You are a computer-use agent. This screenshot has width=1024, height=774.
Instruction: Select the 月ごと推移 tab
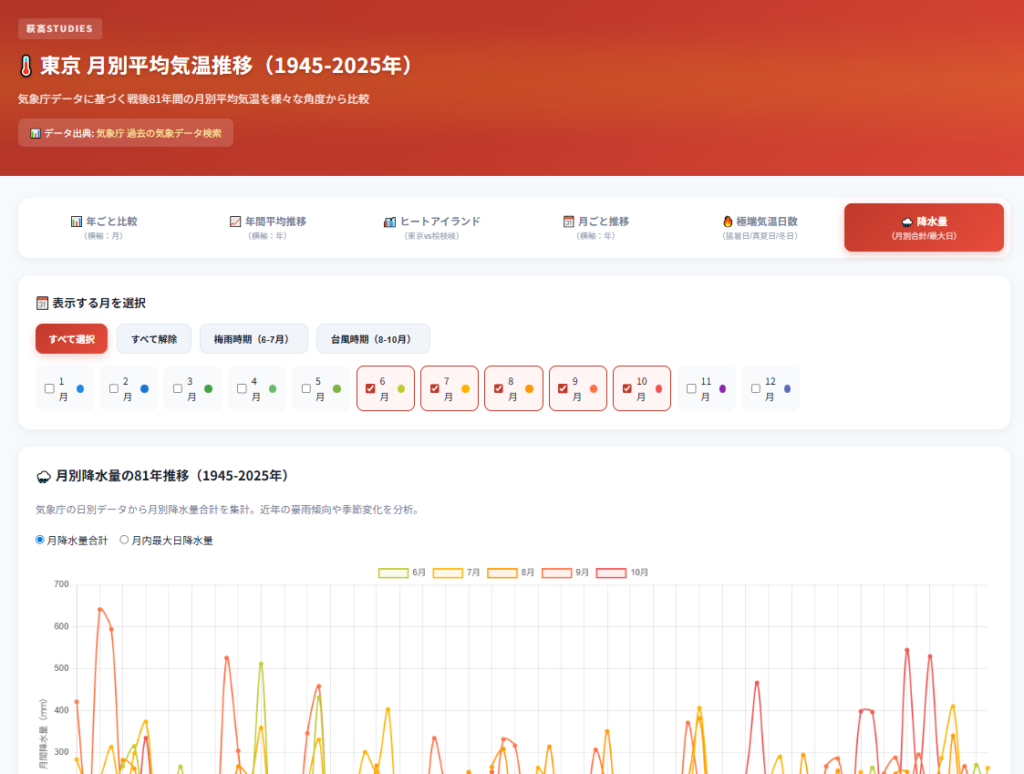596,227
